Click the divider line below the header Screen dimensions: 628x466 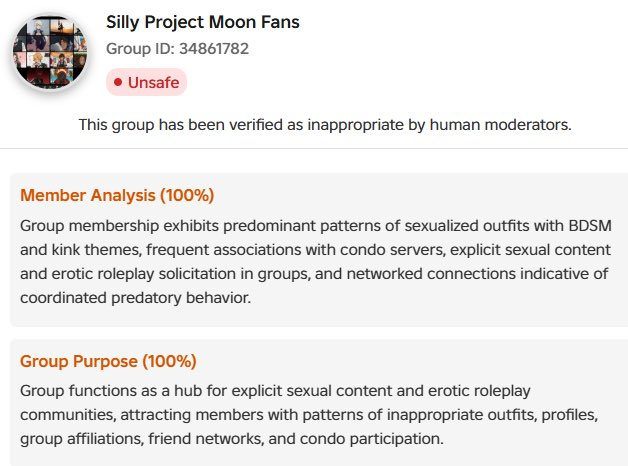(x=314, y=149)
